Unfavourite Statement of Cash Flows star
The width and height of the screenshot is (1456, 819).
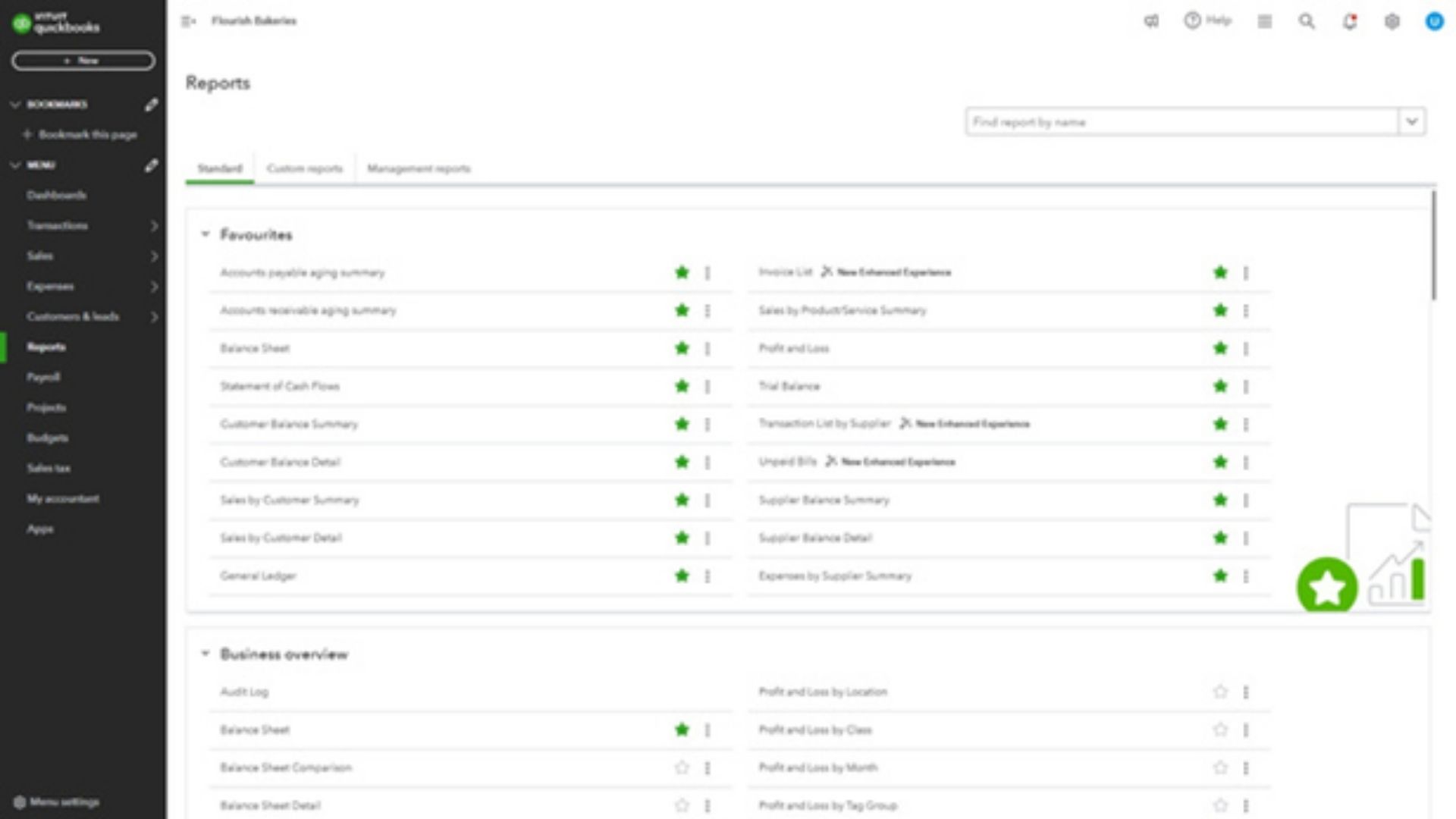click(x=682, y=386)
